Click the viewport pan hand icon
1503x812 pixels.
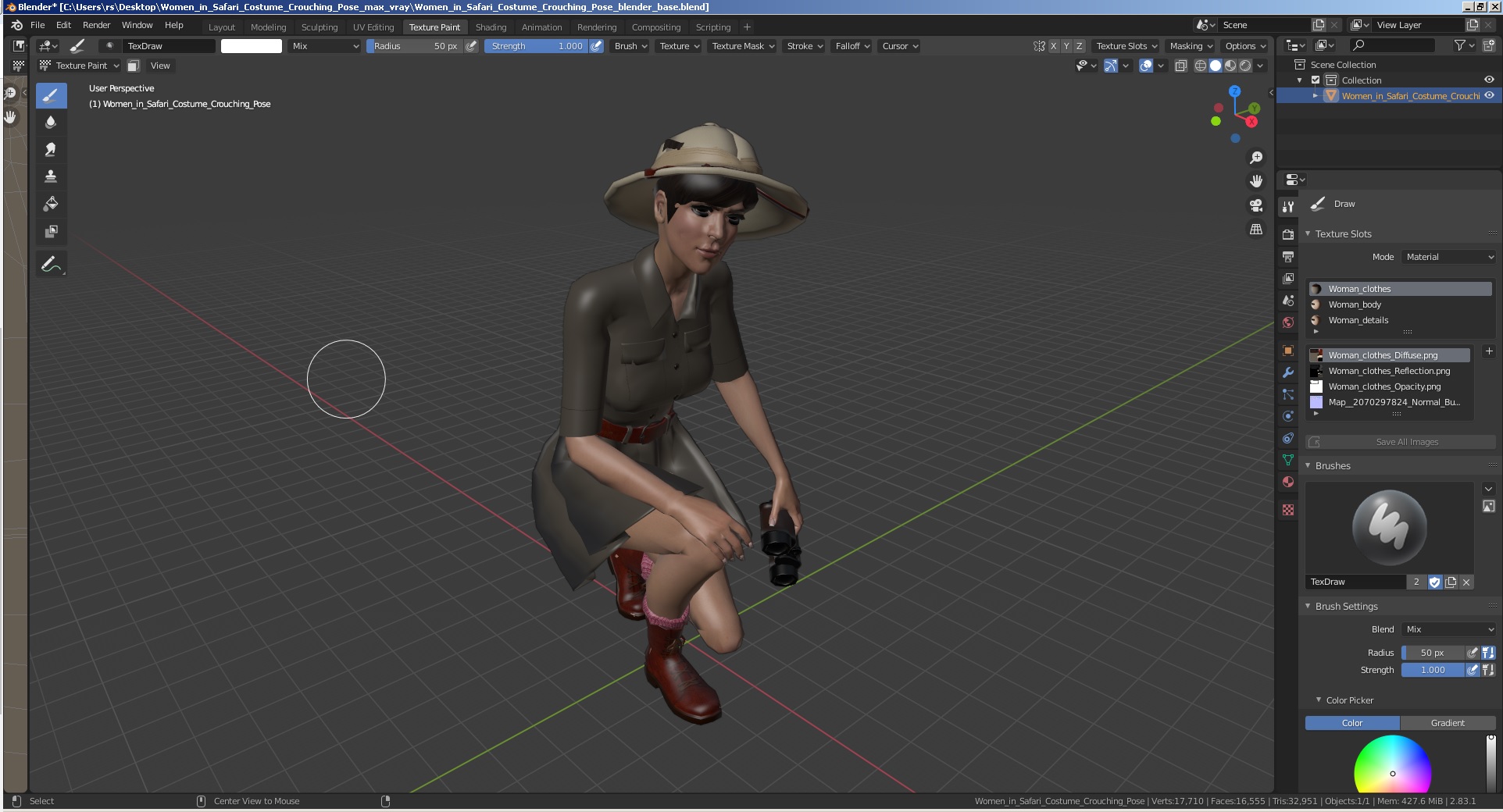tap(1256, 181)
